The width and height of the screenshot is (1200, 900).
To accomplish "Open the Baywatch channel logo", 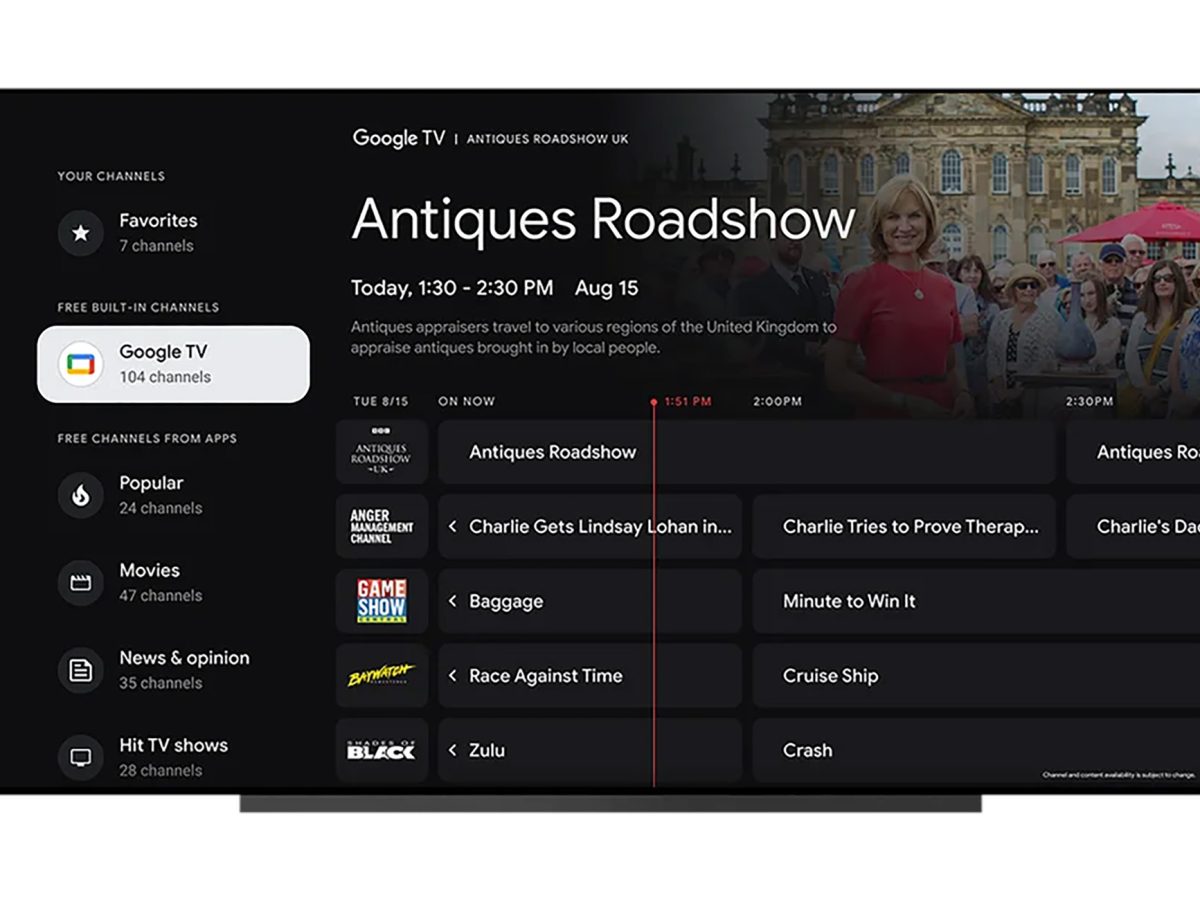I will pos(381,675).
